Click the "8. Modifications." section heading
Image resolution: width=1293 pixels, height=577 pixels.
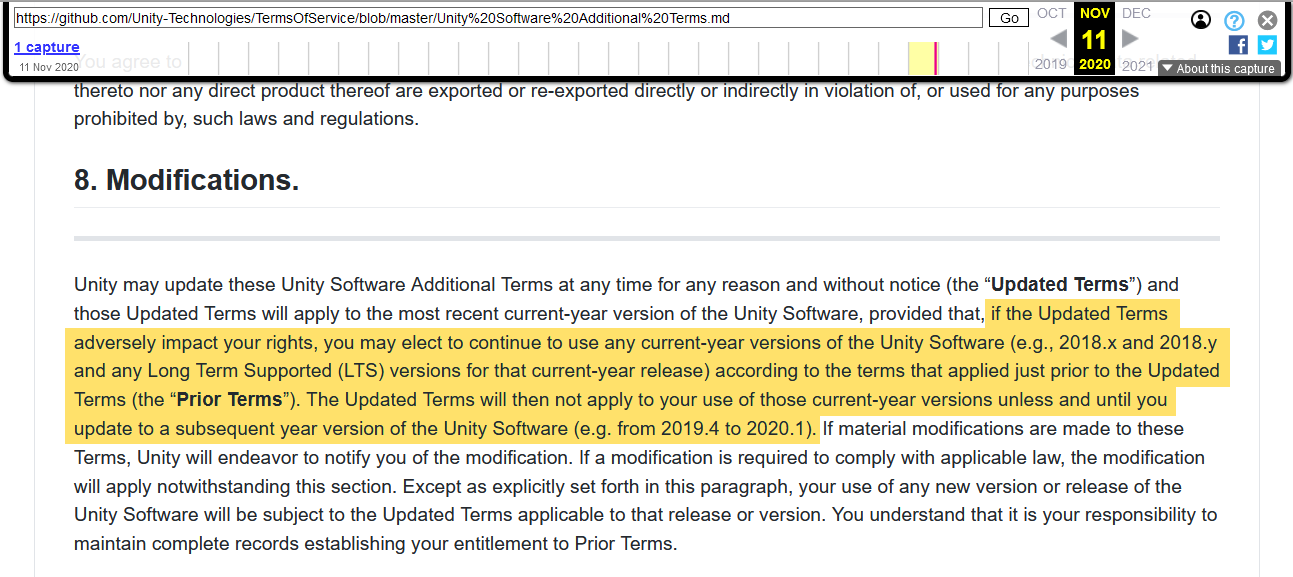(186, 180)
